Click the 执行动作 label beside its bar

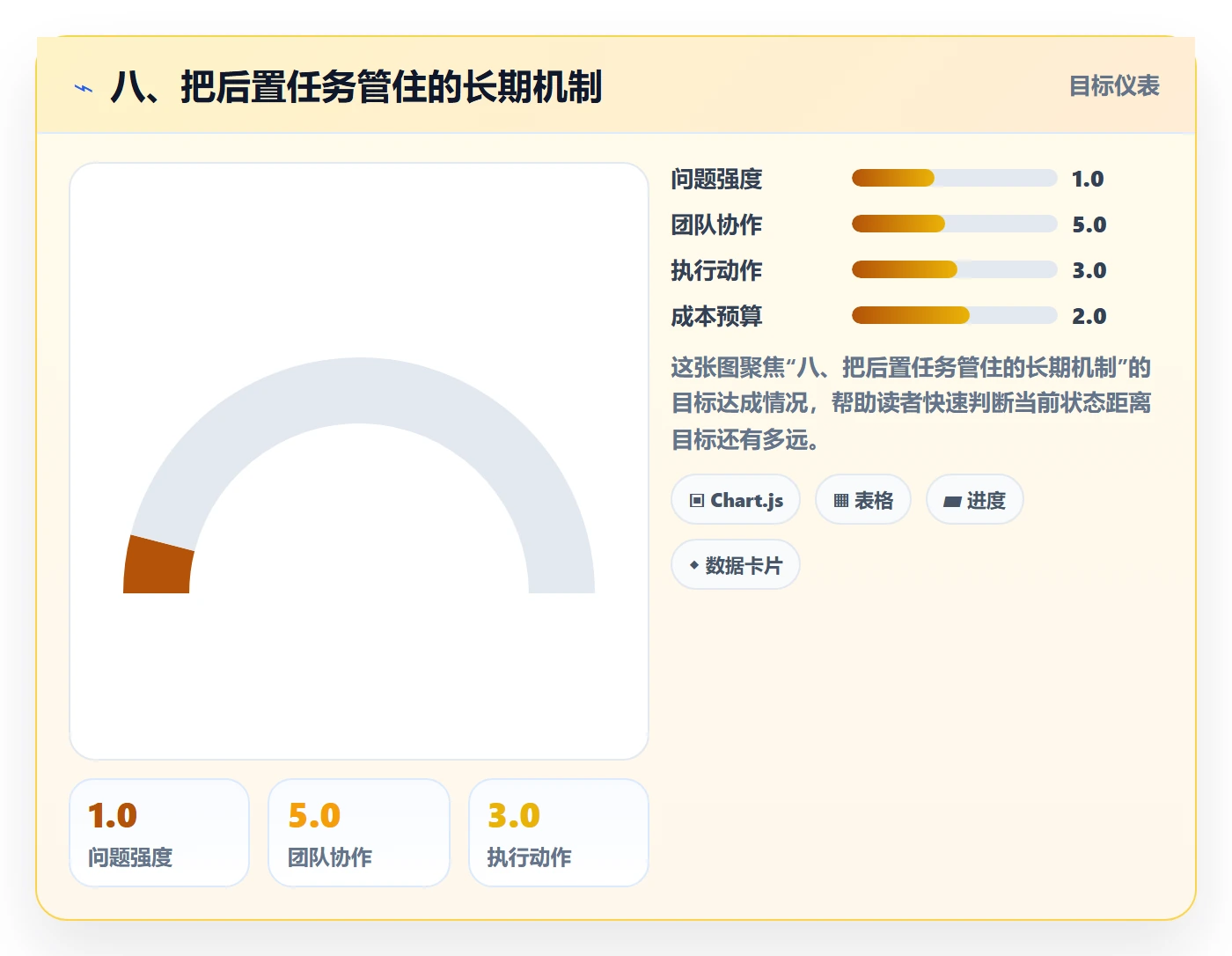click(716, 270)
